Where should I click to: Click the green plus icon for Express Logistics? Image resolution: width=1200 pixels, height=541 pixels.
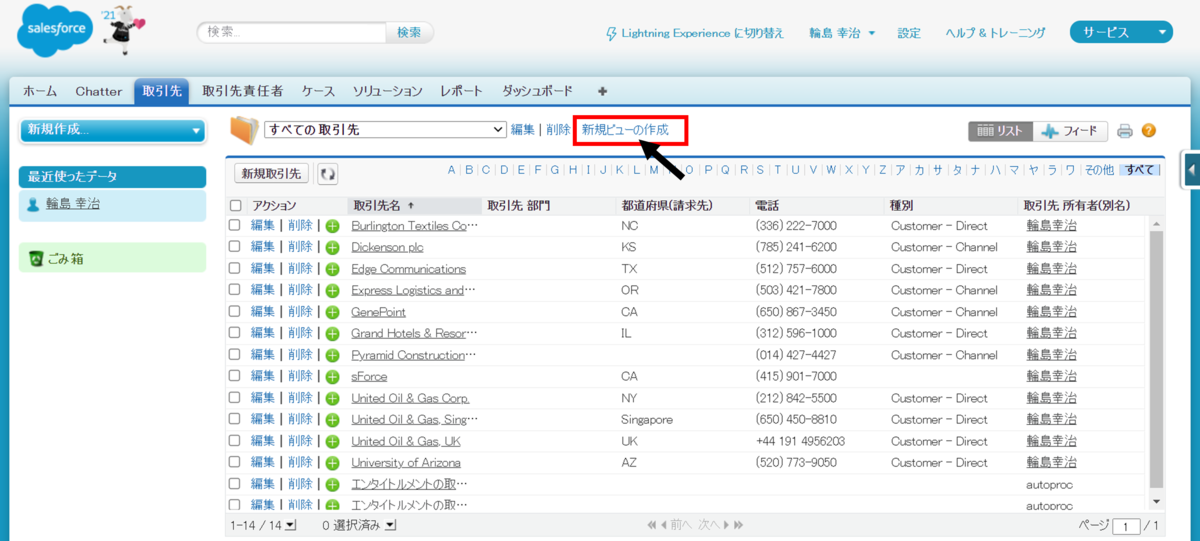[332, 291]
